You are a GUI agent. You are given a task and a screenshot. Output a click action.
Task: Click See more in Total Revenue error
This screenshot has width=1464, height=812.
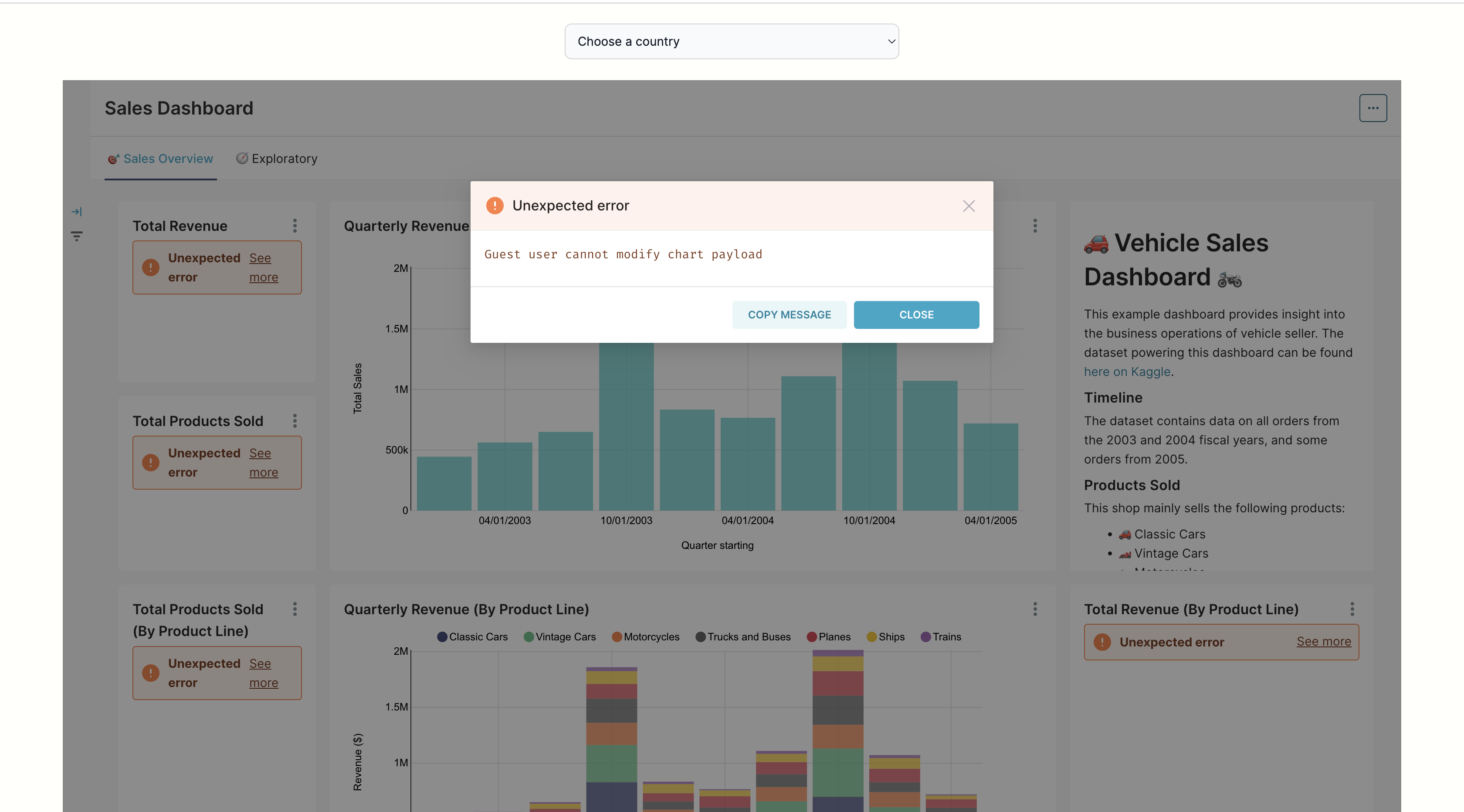point(264,267)
